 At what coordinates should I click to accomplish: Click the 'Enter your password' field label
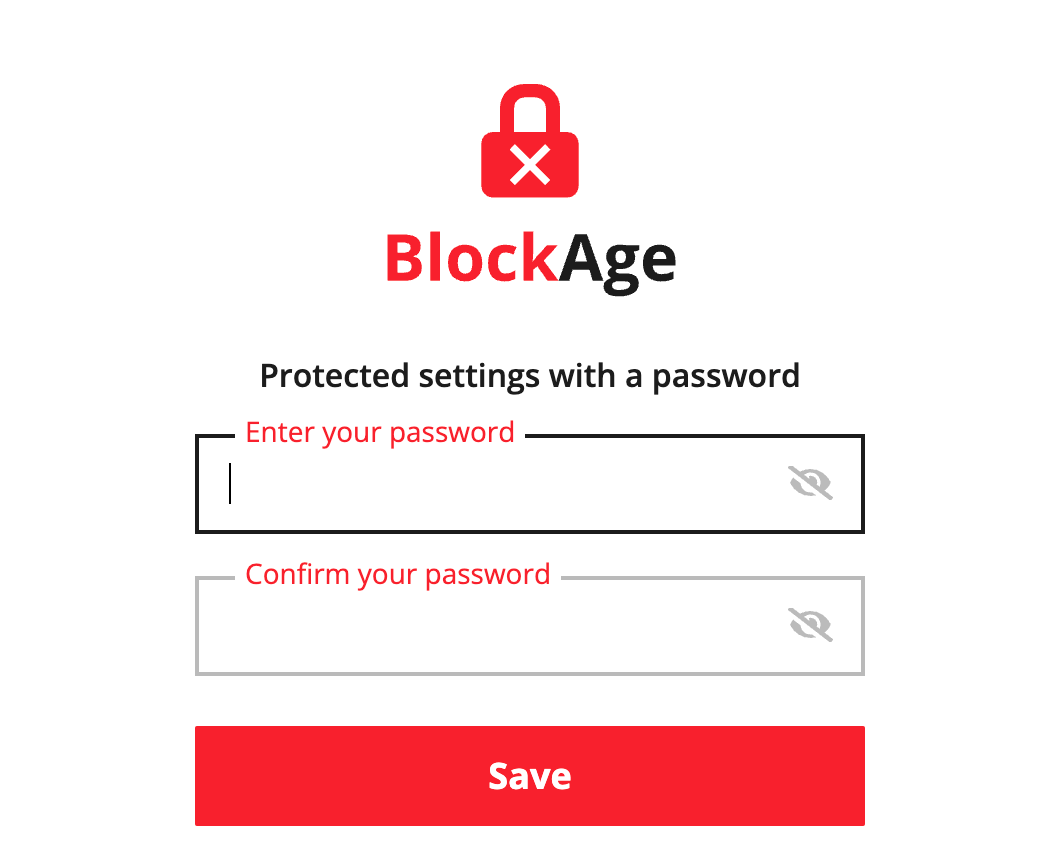pos(380,432)
